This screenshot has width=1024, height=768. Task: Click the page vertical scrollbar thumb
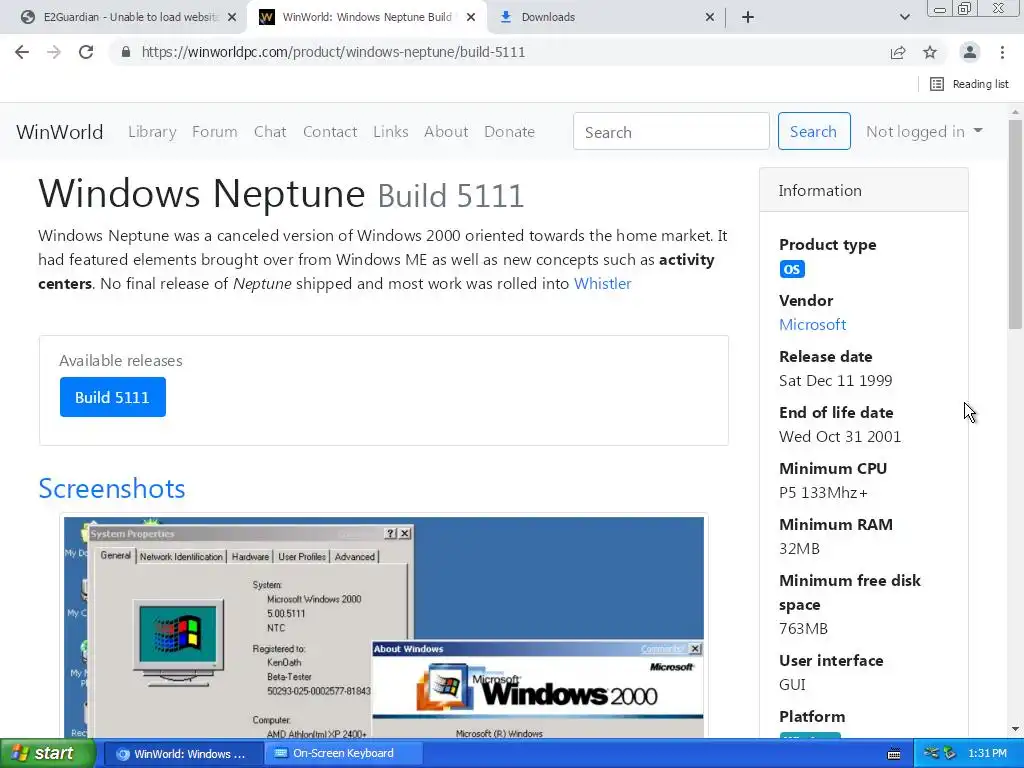[1015, 224]
